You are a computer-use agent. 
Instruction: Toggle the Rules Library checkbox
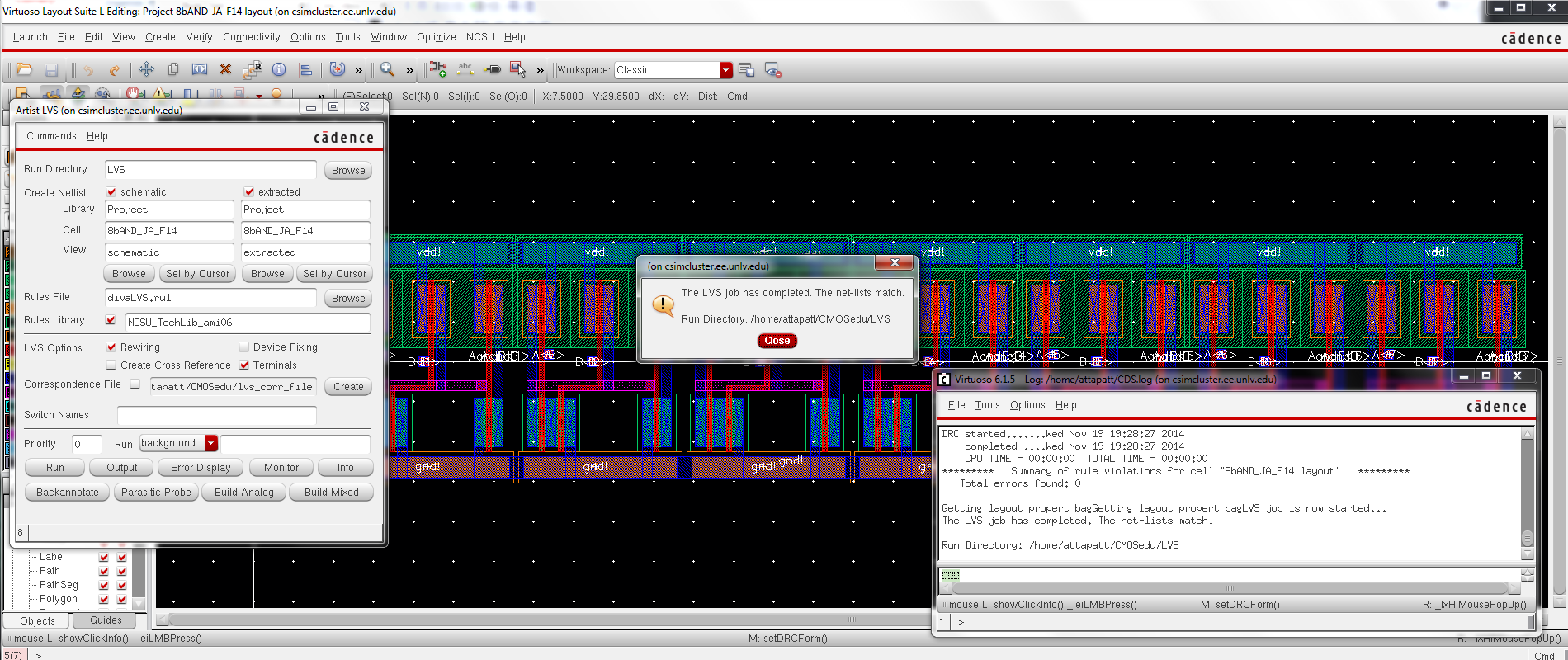click(x=111, y=320)
